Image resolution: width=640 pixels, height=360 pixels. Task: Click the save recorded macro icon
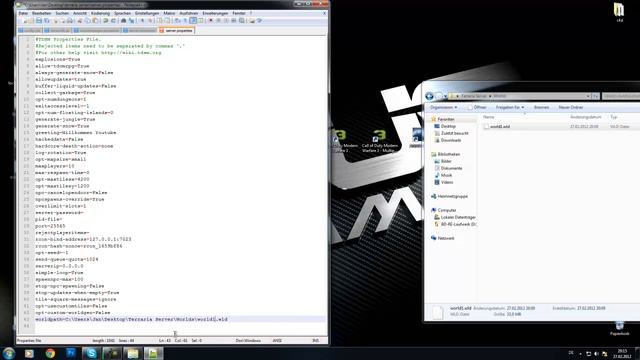coord(242,20)
